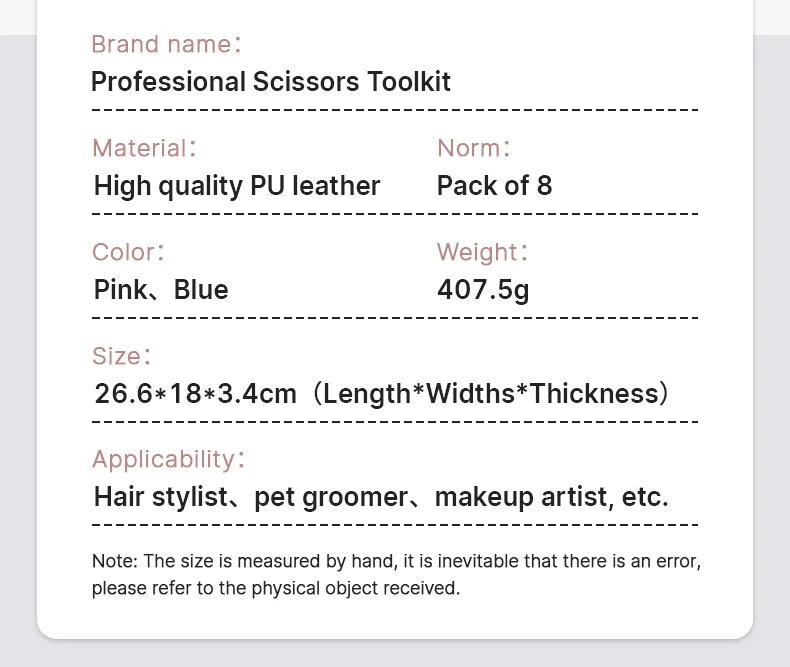Click the "please refer to the physical object" line
This screenshot has height=667, width=790.
(x=276, y=588)
